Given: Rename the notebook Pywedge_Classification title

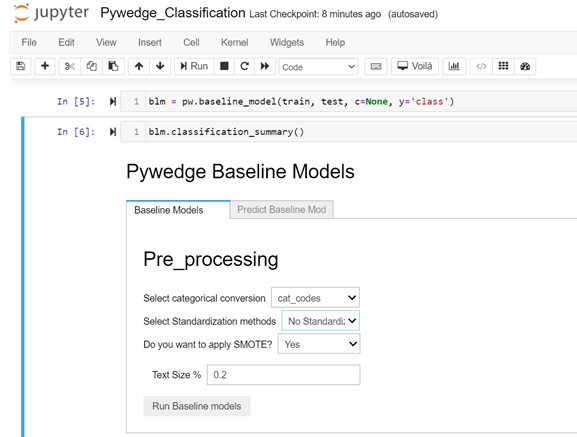Looking at the screenshot, I should click(x=173, y=13).
